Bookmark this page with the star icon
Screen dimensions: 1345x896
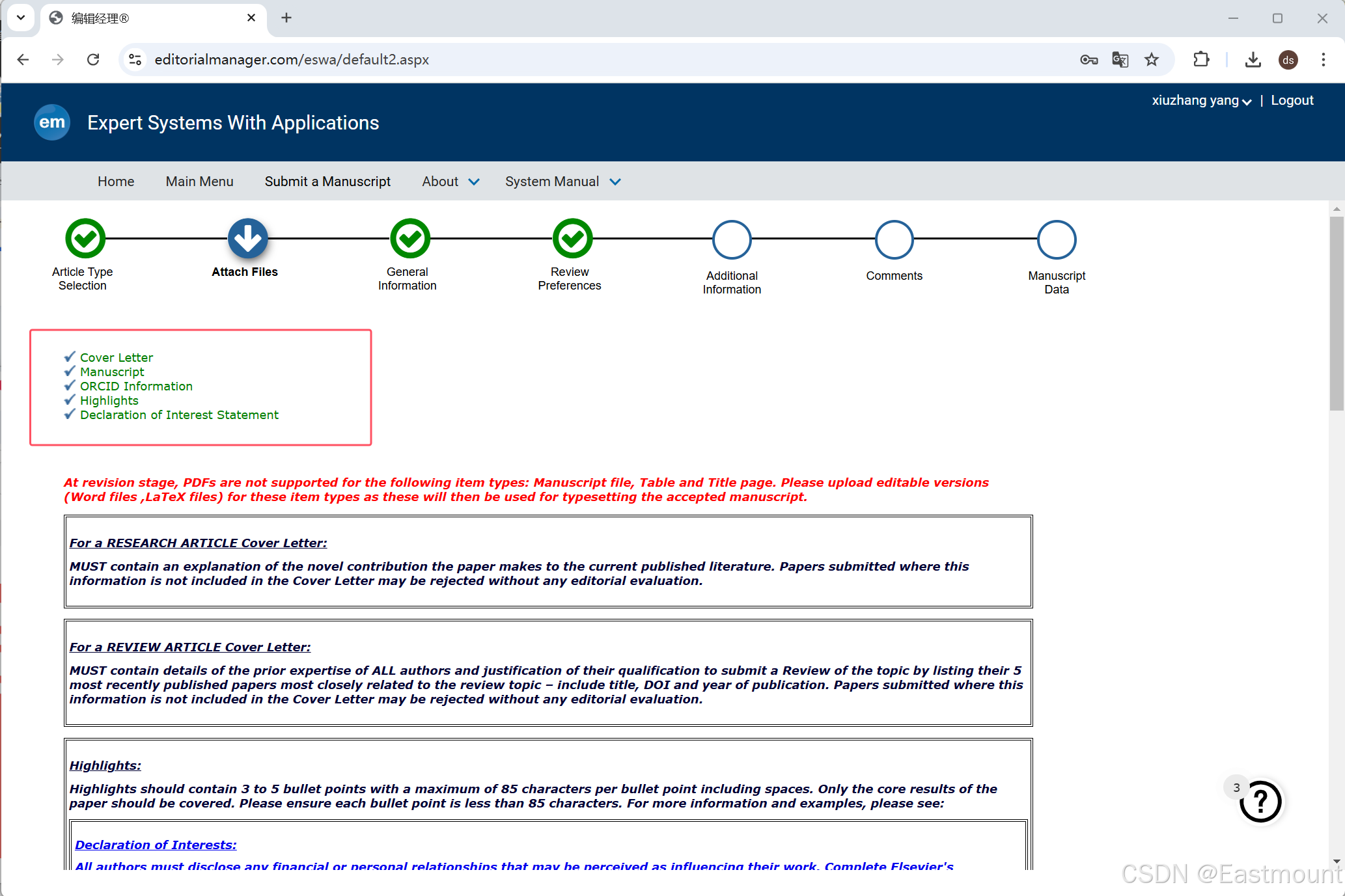[x=1152, y=60]
